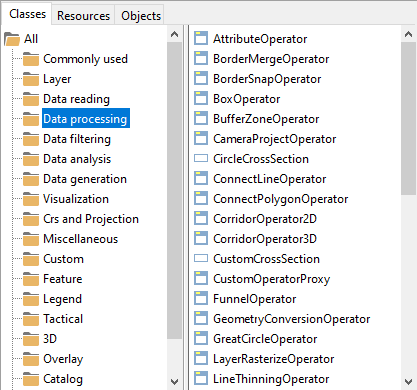Switch to the Resources tab
The image size is (417, 390).
[x=83, y=15]
